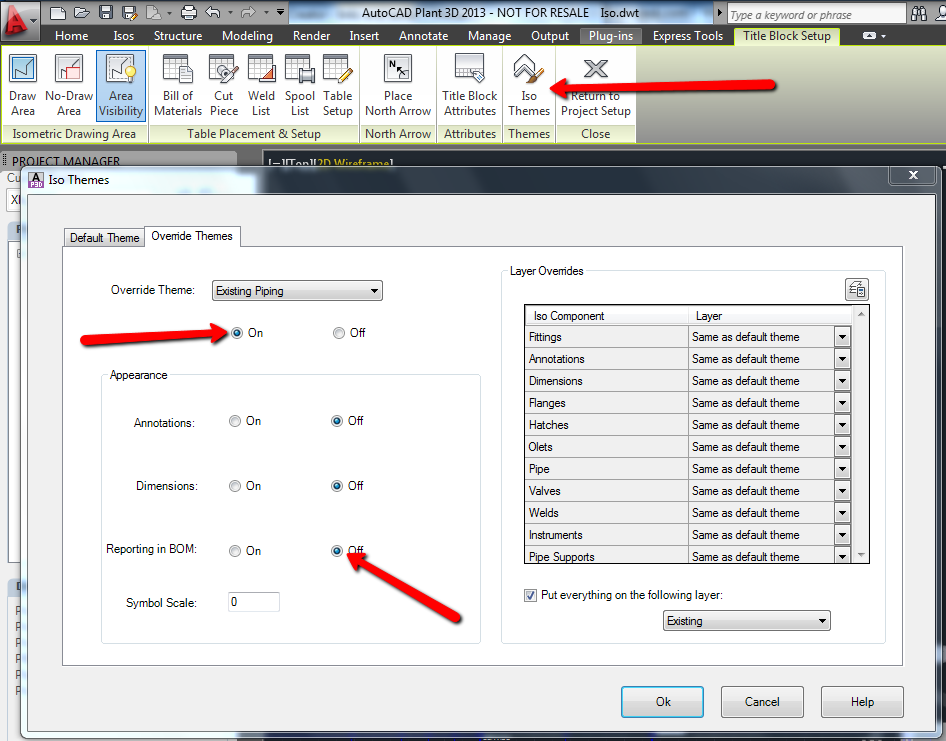
Task: Enable the Override Theme On radio button
Action: point(234,333)
